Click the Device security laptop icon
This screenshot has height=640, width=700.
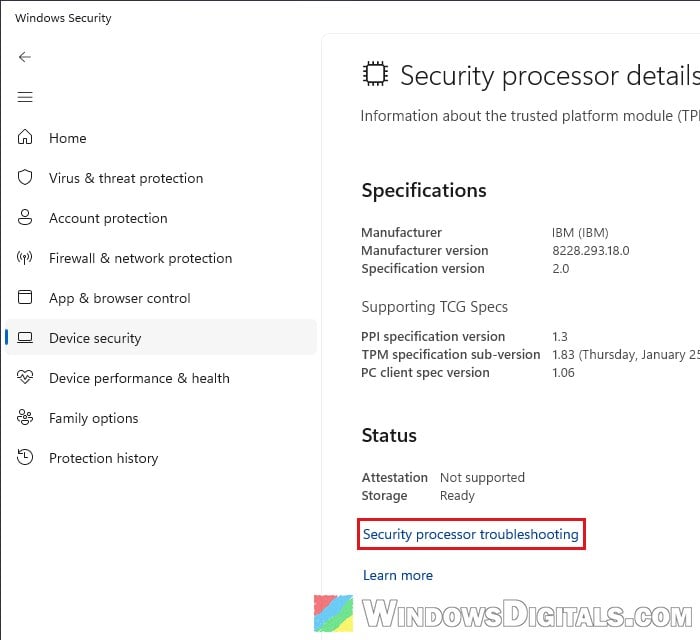pyautogui.click(x=25, y=337)
